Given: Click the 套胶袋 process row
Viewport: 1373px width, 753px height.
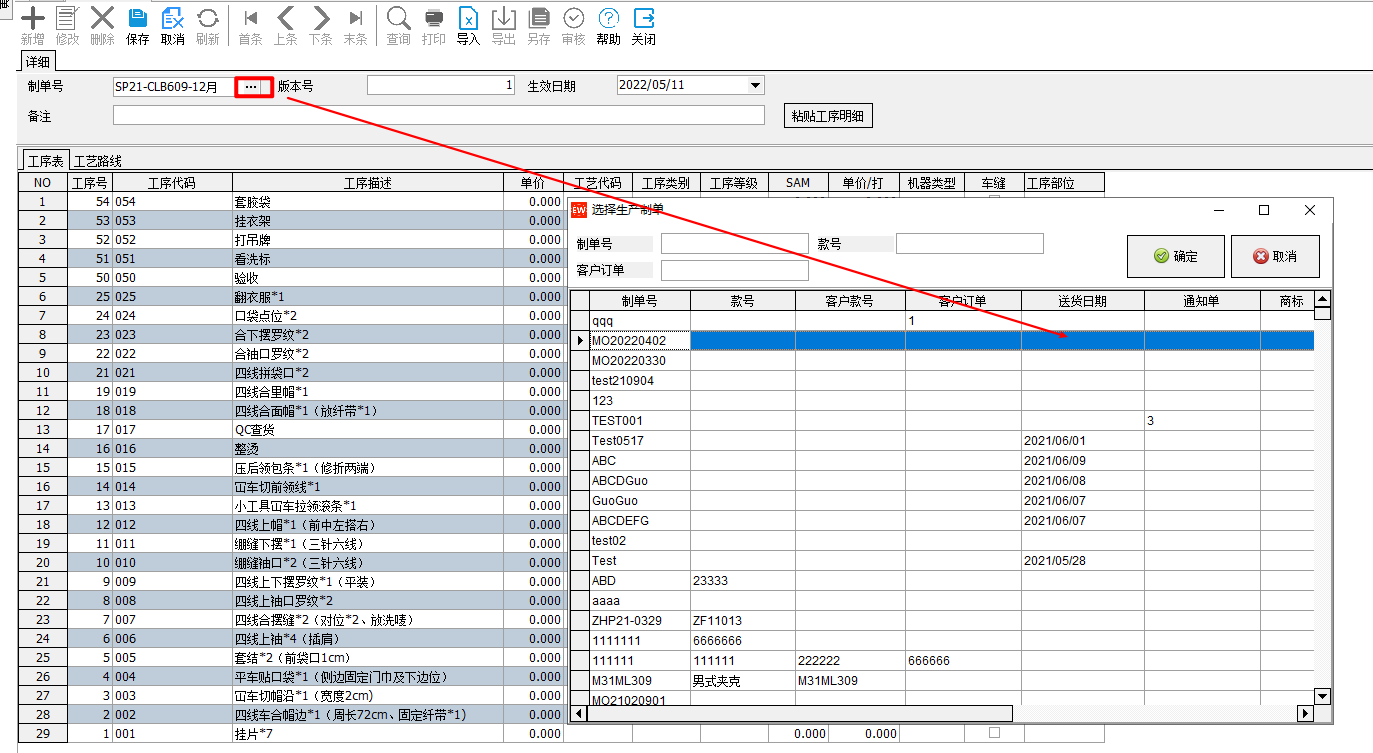Looking at the screenshot, I should coord(292,202).
